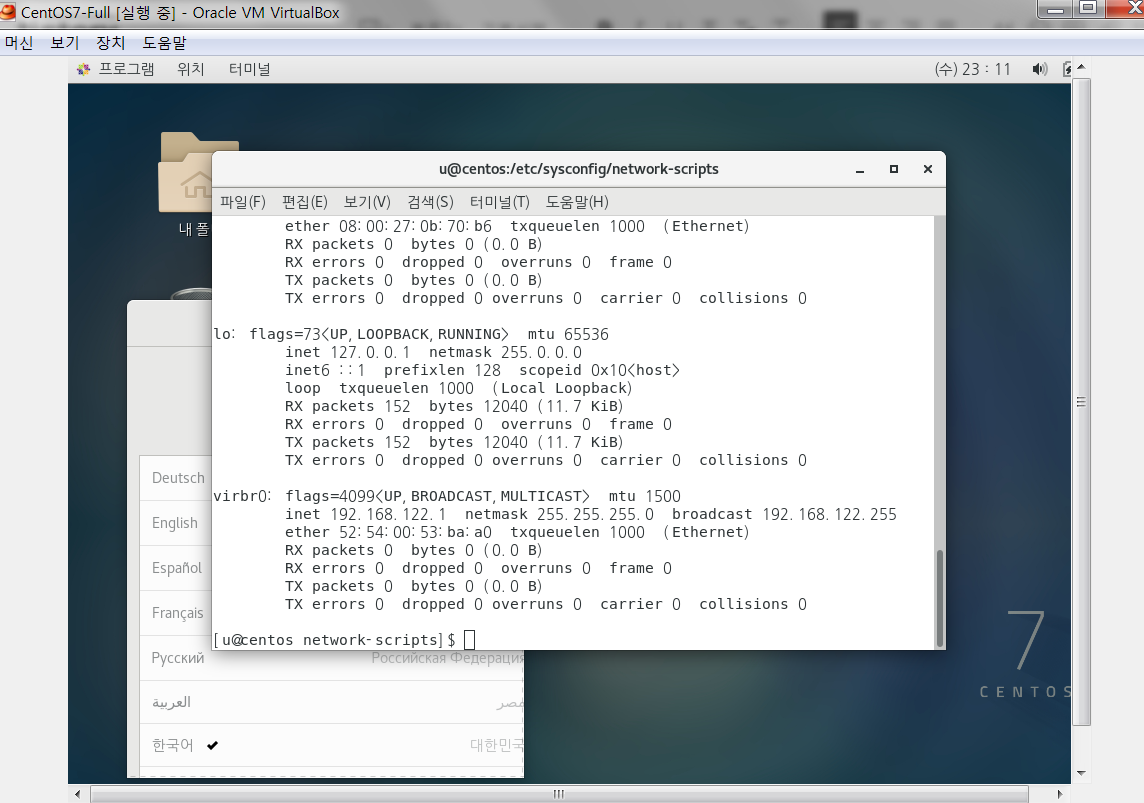Open the 검색(S) menu in the terminal
The image size is (1144, 803).
tap(430, 202)
